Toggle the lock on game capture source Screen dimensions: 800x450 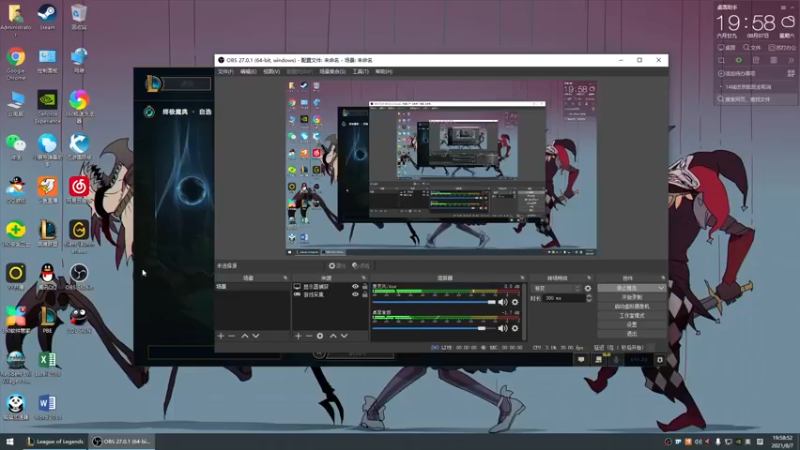(x=365, y=294)
